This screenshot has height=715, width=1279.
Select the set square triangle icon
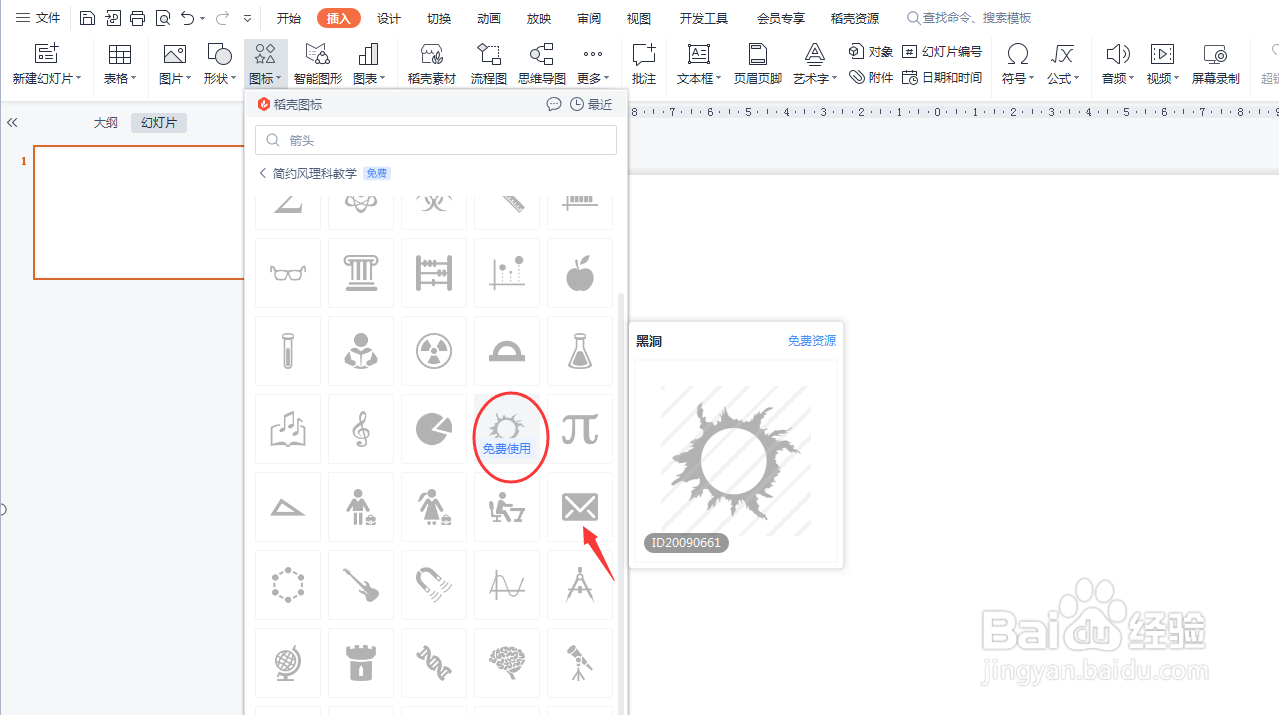288,508
